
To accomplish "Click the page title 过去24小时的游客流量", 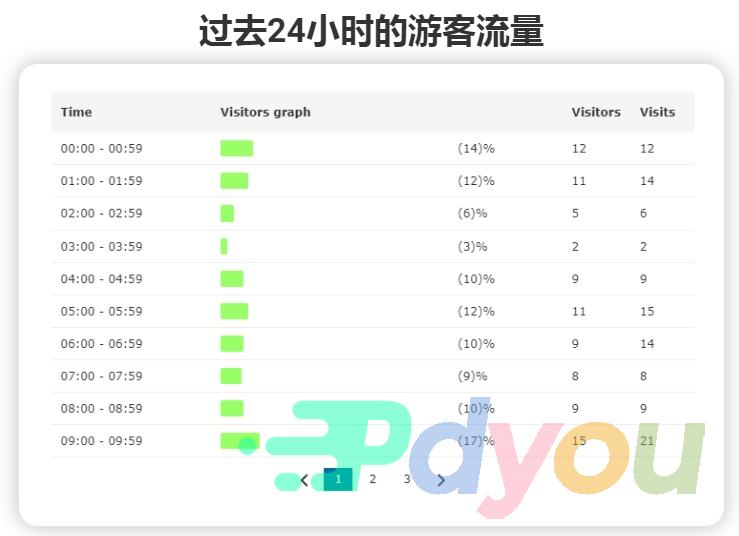I will 371,31.
